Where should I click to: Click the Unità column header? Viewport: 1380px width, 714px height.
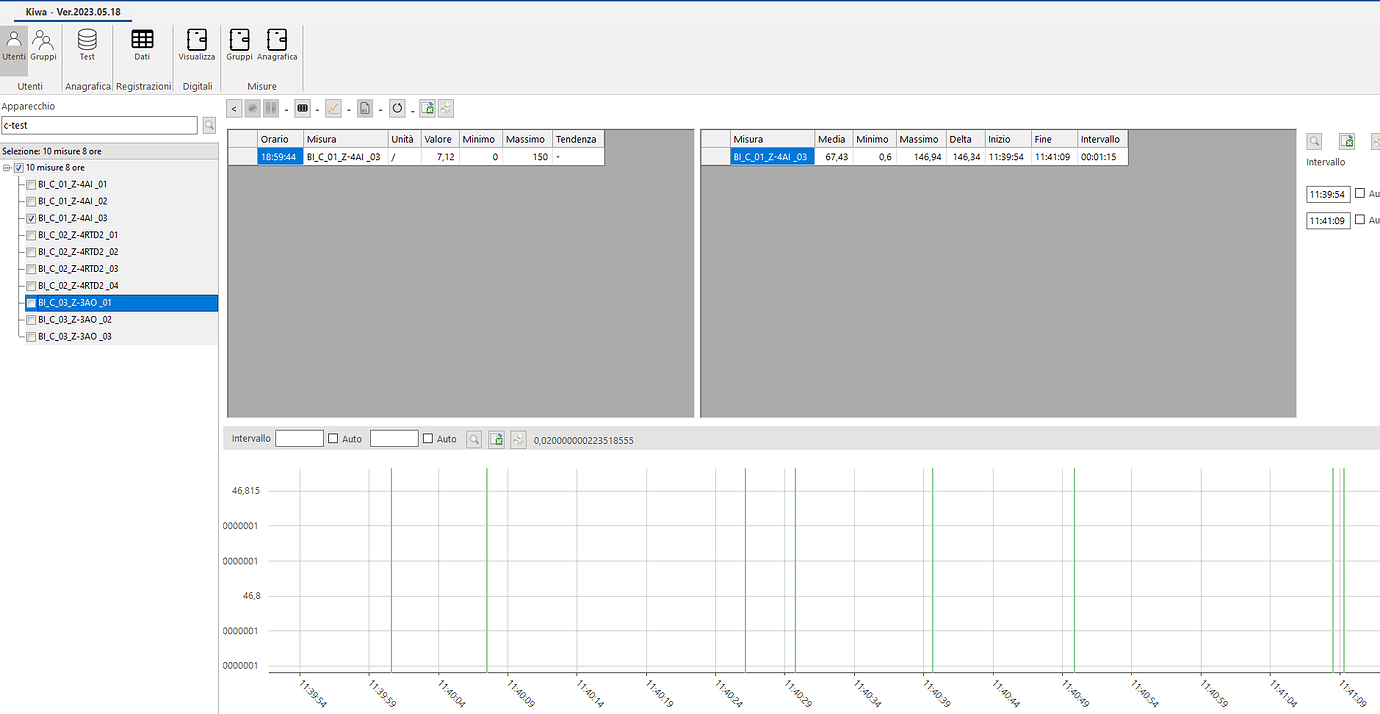404,139
